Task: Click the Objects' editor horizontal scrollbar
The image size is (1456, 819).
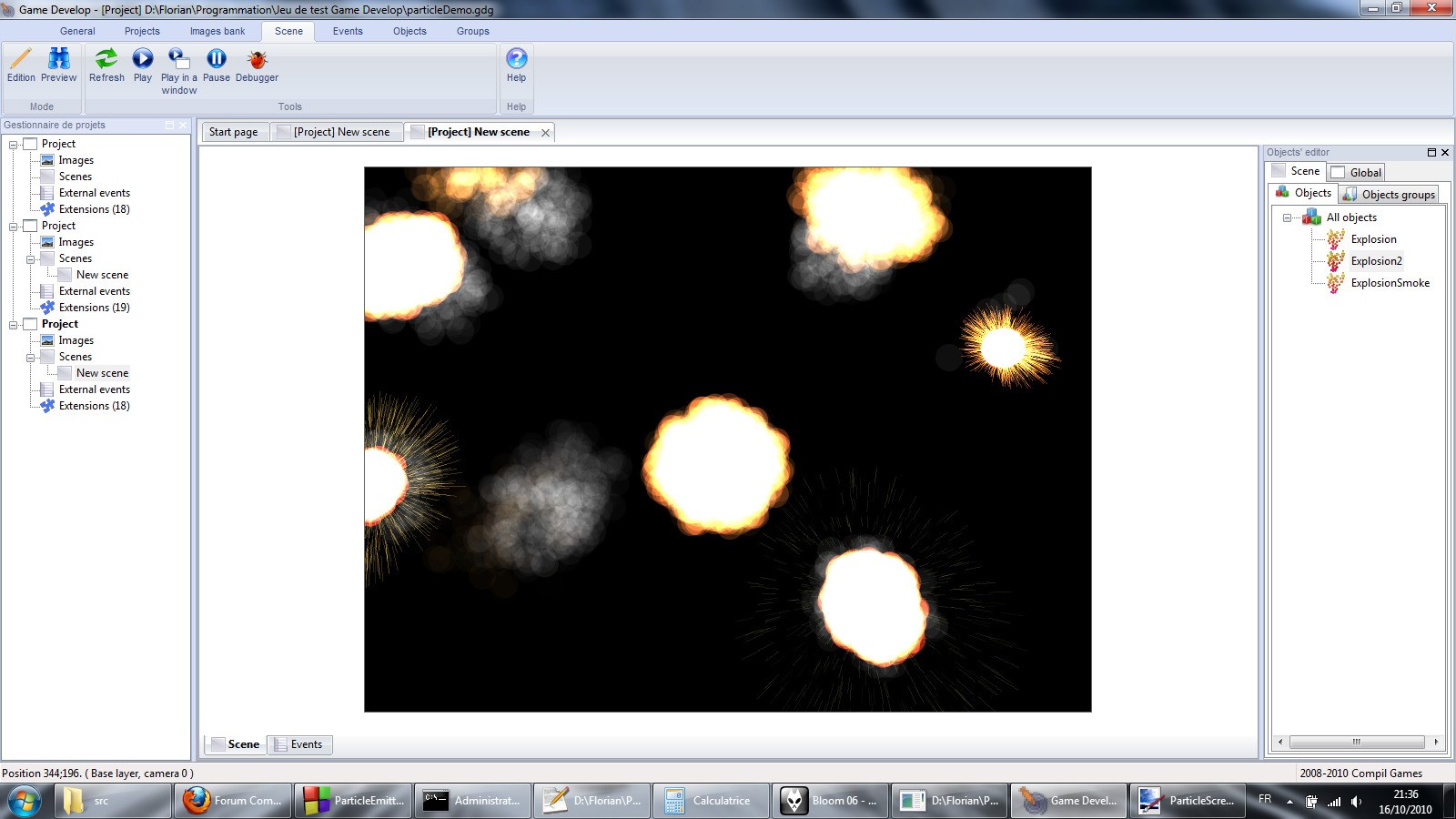Action: point(1357,742)
